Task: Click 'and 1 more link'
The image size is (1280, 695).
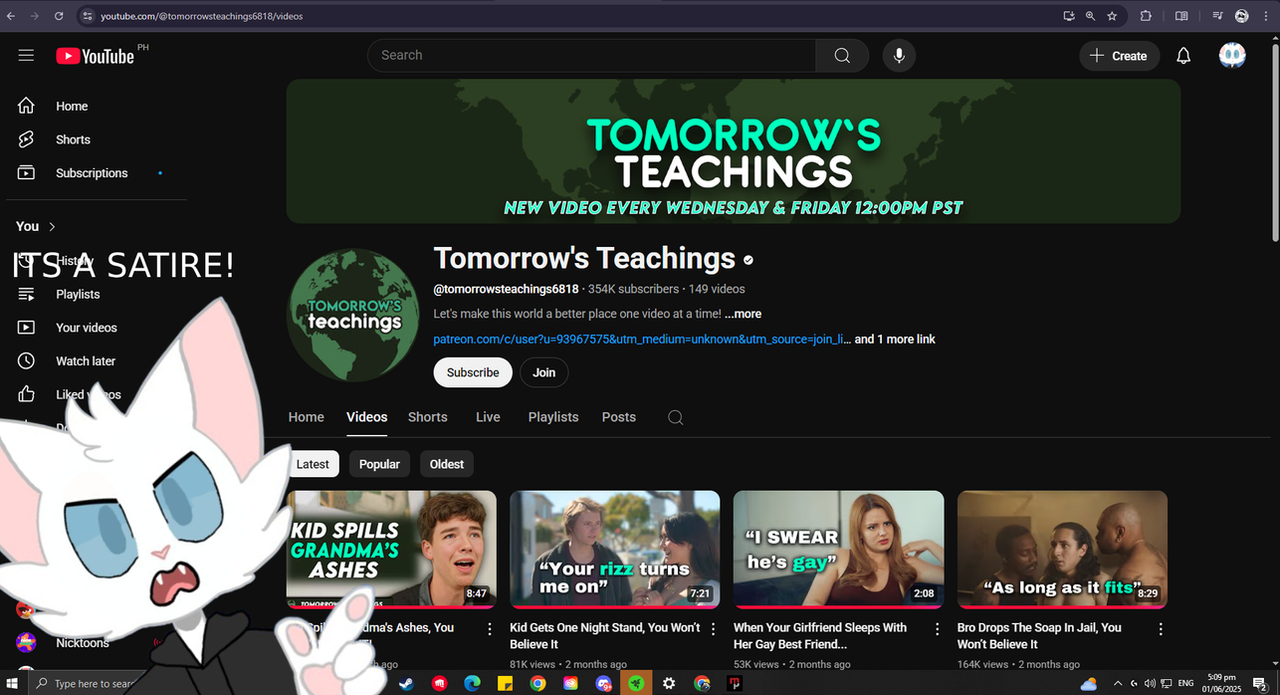Action: coord(895,340)
